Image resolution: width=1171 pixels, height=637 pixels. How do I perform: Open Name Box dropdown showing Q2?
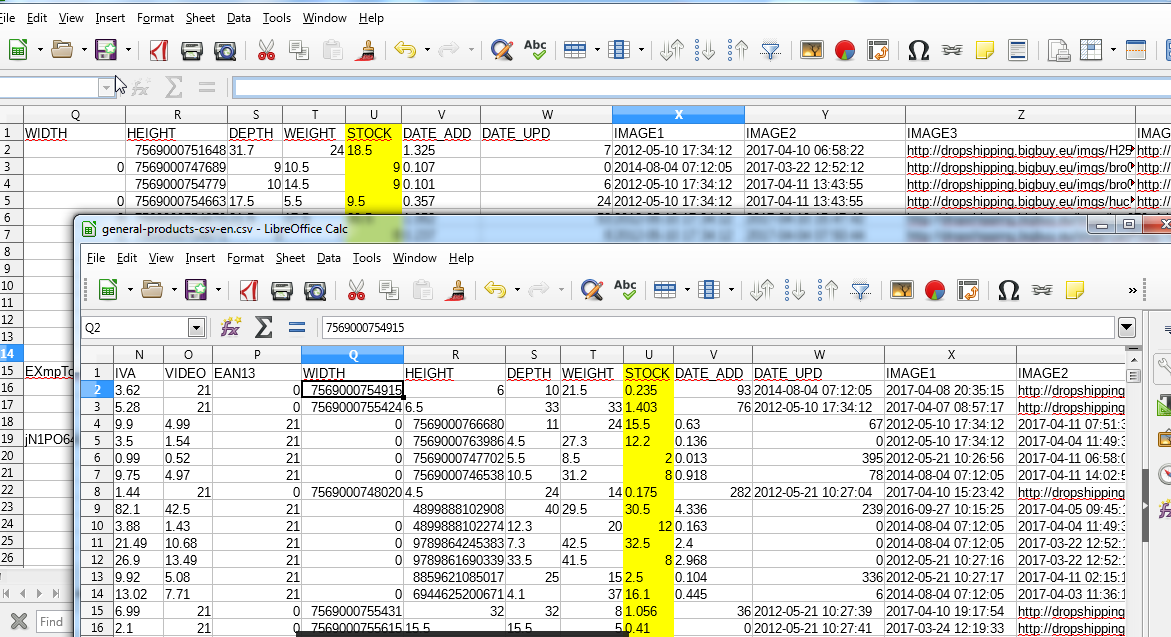click(196, 328)
